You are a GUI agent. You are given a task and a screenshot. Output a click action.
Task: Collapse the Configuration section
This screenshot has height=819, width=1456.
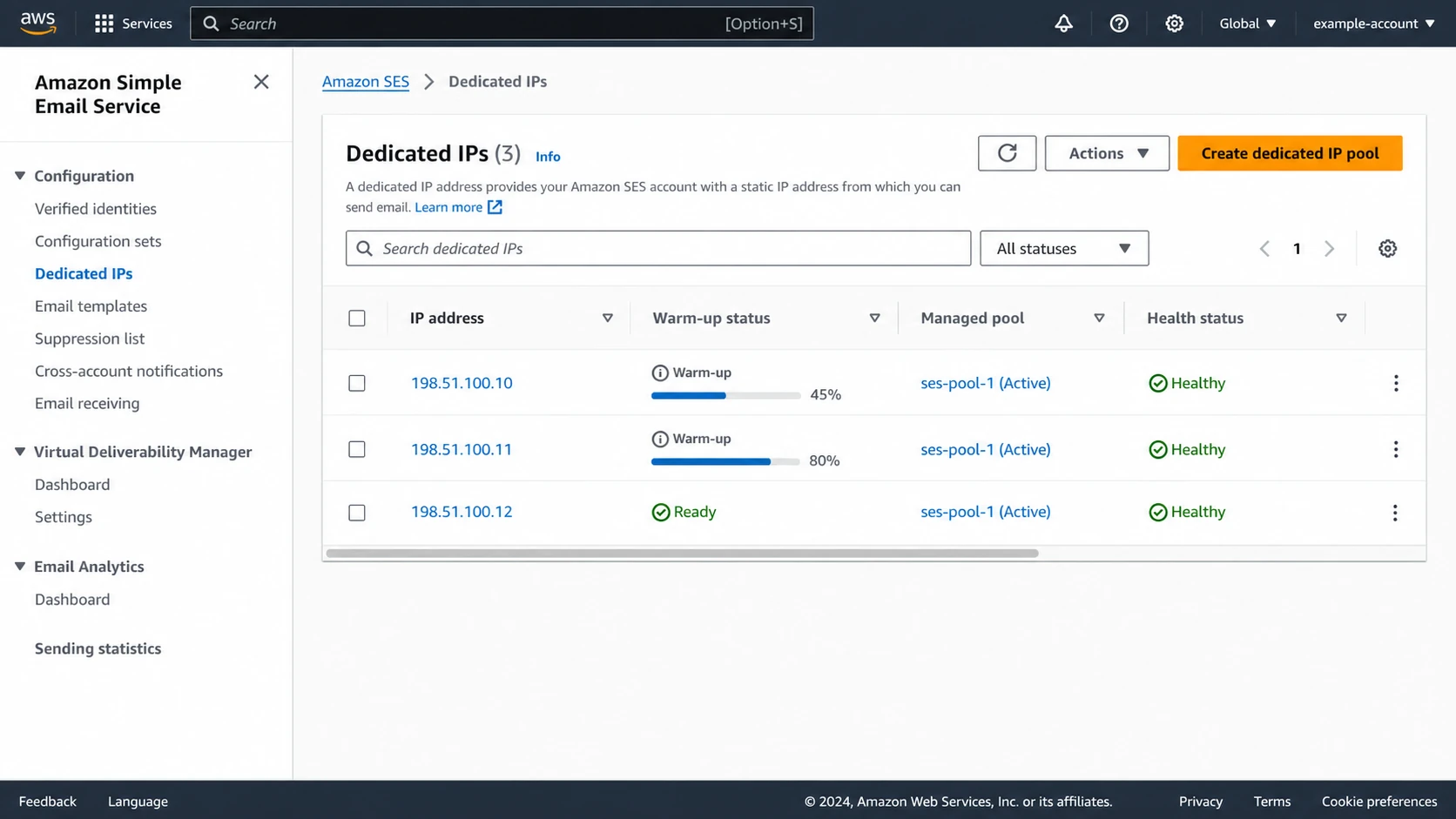[x=20, y=176]
